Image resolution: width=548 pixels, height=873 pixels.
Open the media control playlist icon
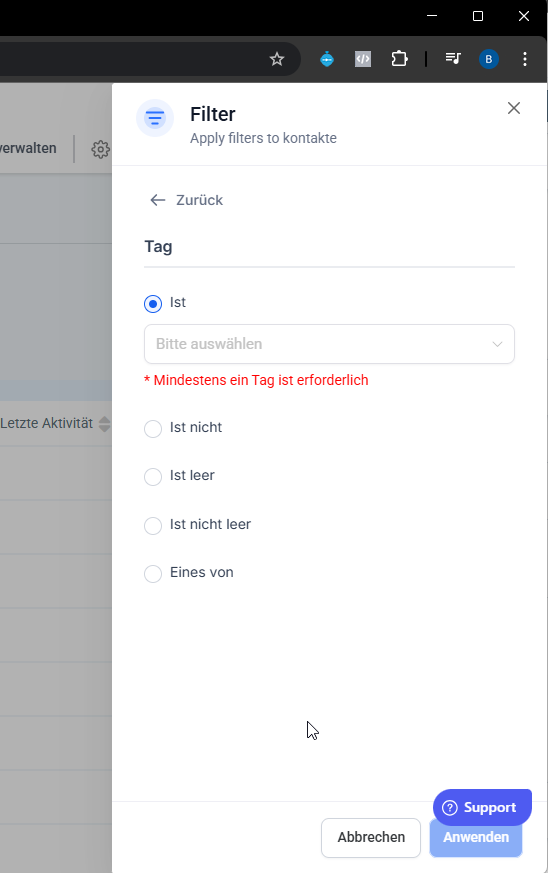click(453, 58)
